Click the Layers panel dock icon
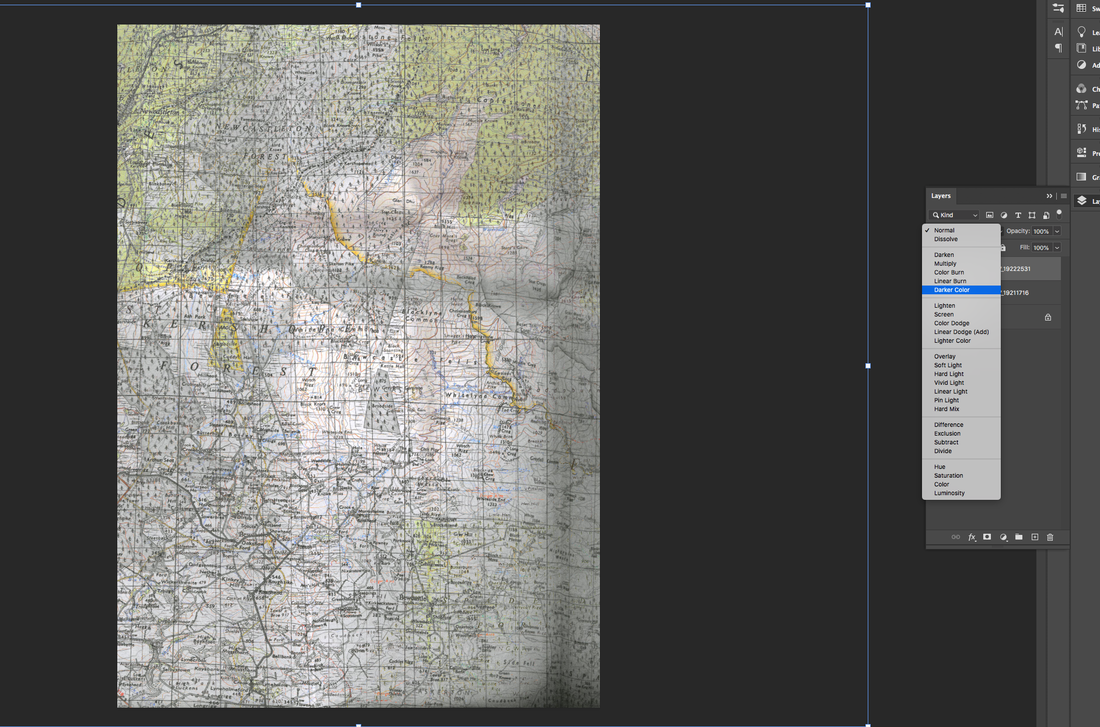 point(1081,201)
